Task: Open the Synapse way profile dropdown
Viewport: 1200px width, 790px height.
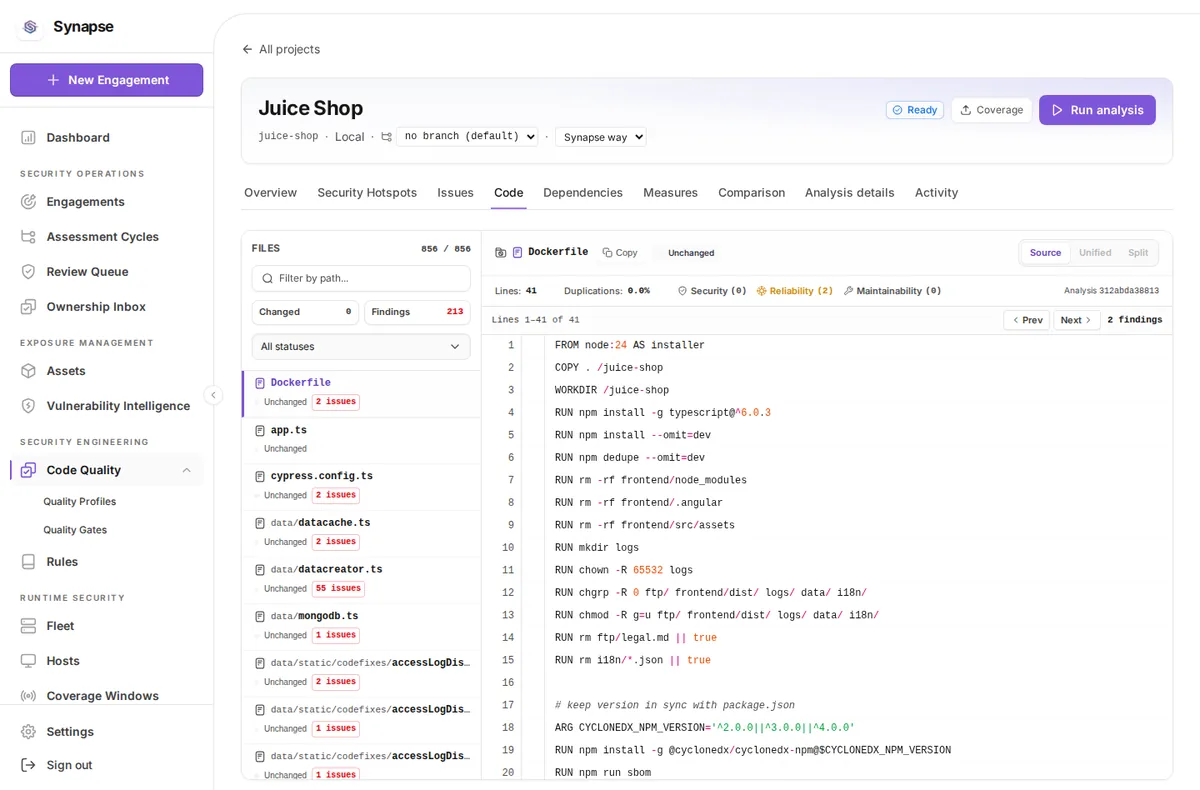Action: coord(601,136)
